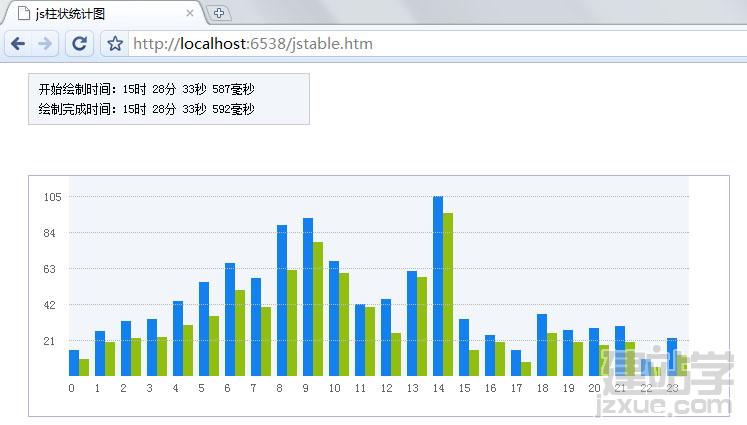Click the y-axis label 105
The width and height of the screenshot is (747, 425).
[x=52, y=197]
